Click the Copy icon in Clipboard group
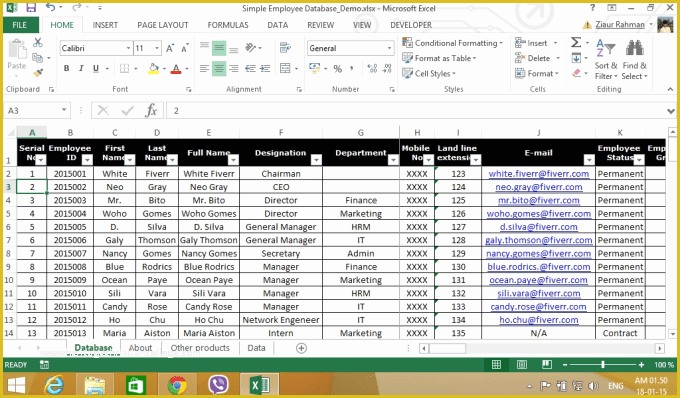This screenshot has width=680, height=398. [38, 57]
